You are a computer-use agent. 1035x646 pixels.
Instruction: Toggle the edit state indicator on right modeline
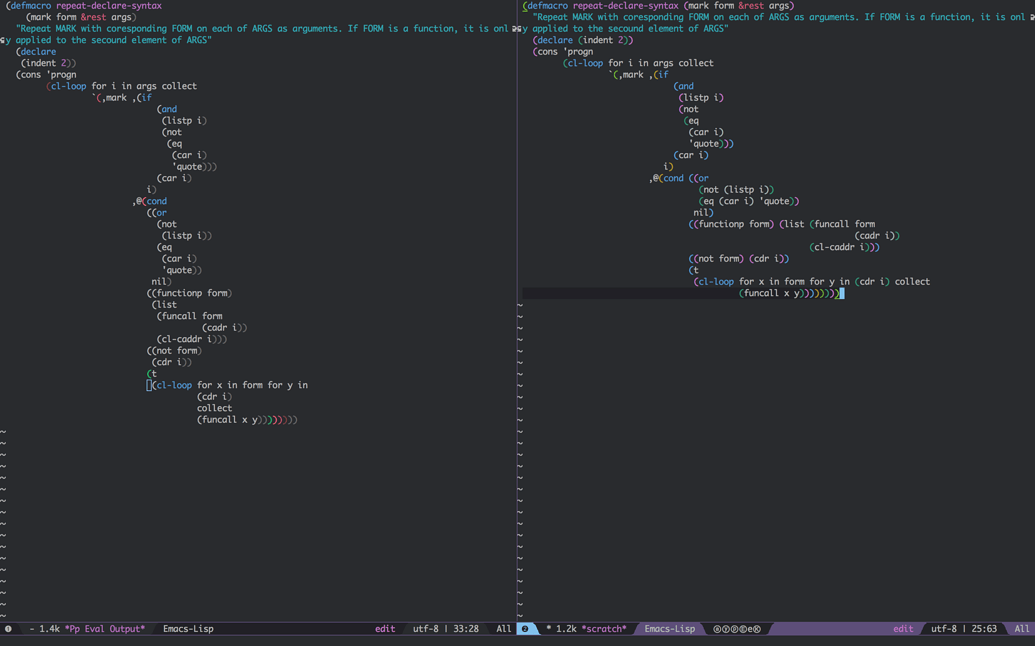(903, 629)
